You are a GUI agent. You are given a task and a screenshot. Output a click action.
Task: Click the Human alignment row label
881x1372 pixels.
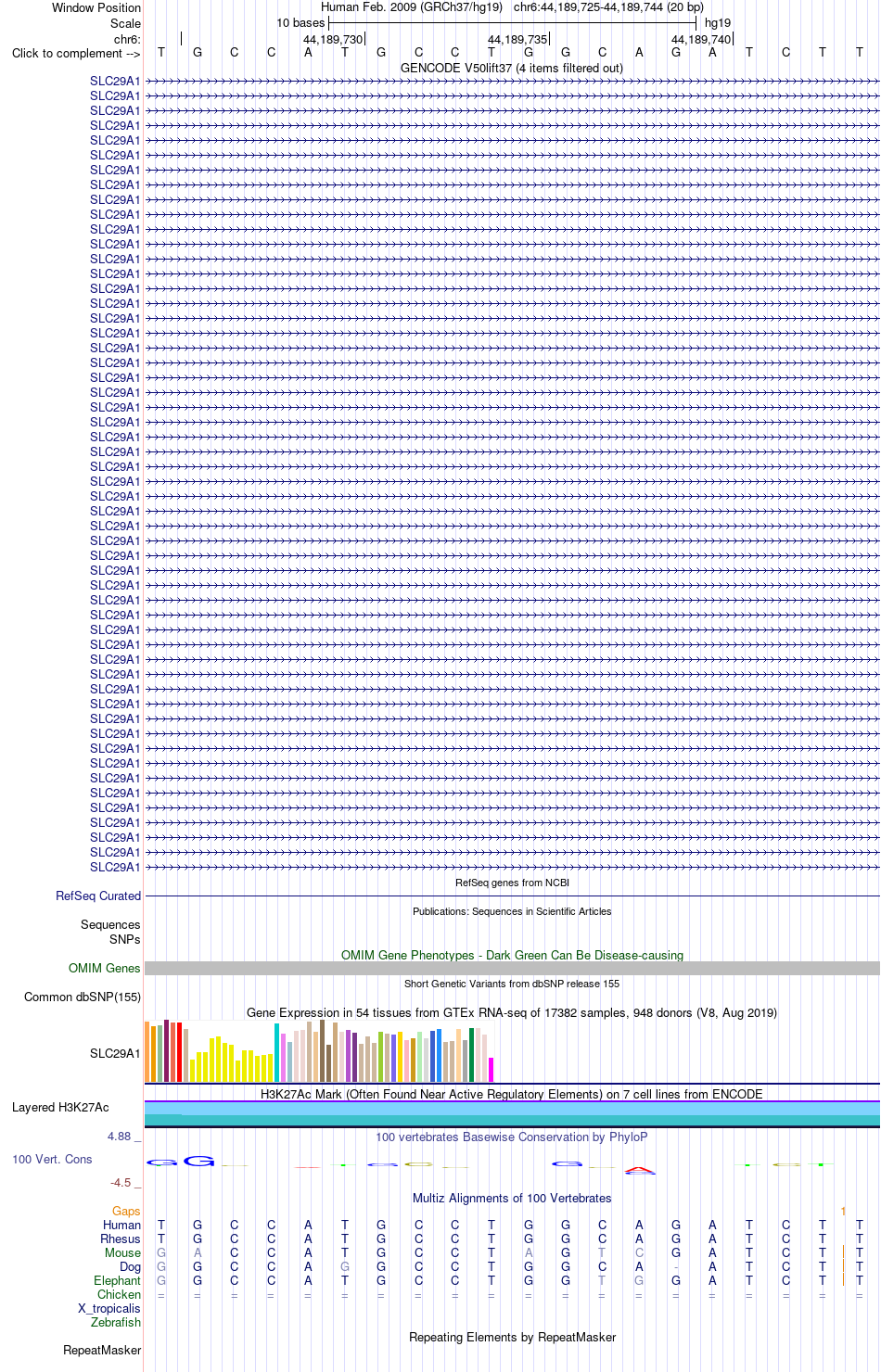[121, 1225]
